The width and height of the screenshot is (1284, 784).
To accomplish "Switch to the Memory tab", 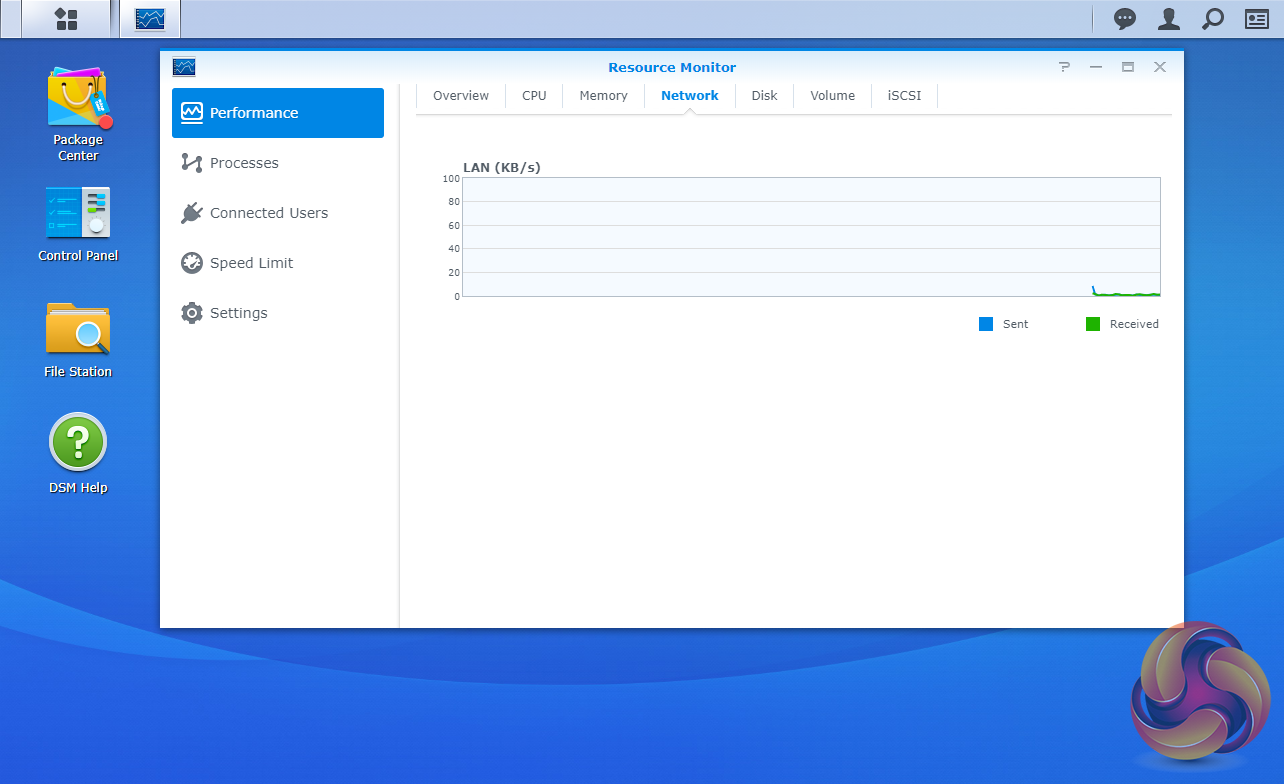I will [x=603, y=96].
